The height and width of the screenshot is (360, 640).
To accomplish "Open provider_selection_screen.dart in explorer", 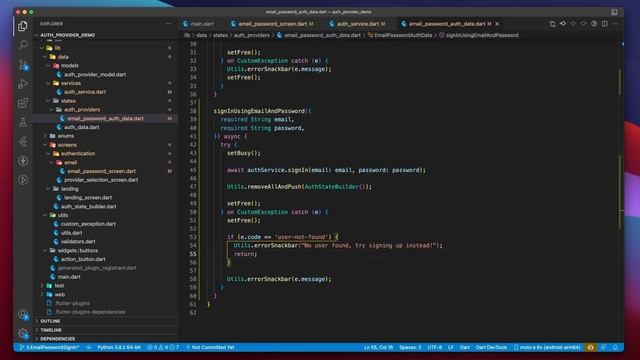I will [101, 180].
